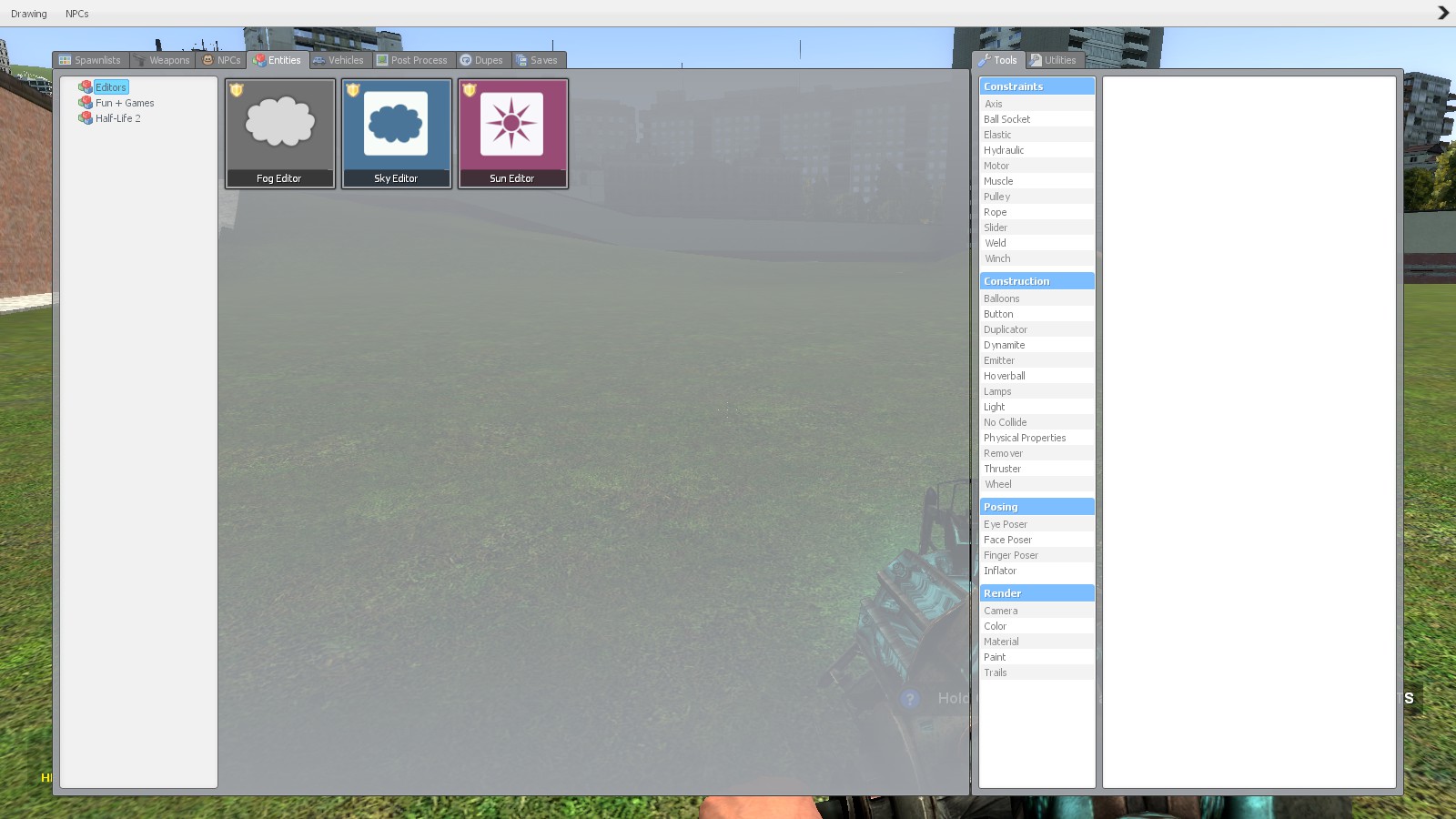
Task: Click the Editors category icon in tree
Action: [86, 87]
